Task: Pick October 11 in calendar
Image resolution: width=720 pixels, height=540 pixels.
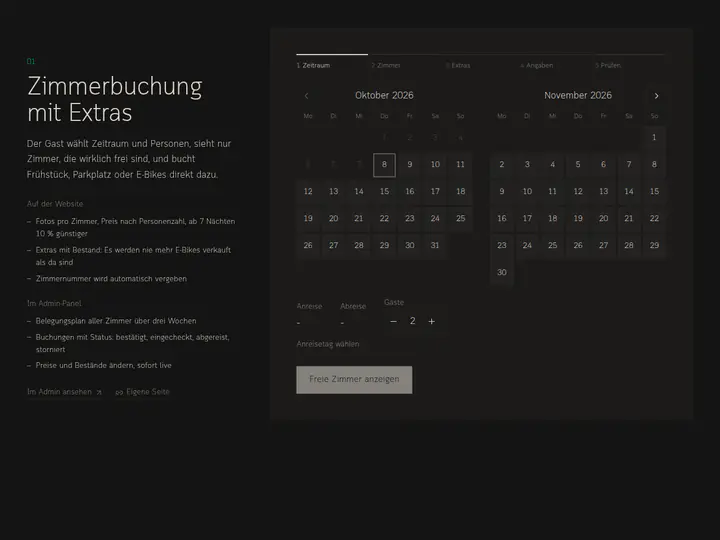Action: tap(461, 165)
